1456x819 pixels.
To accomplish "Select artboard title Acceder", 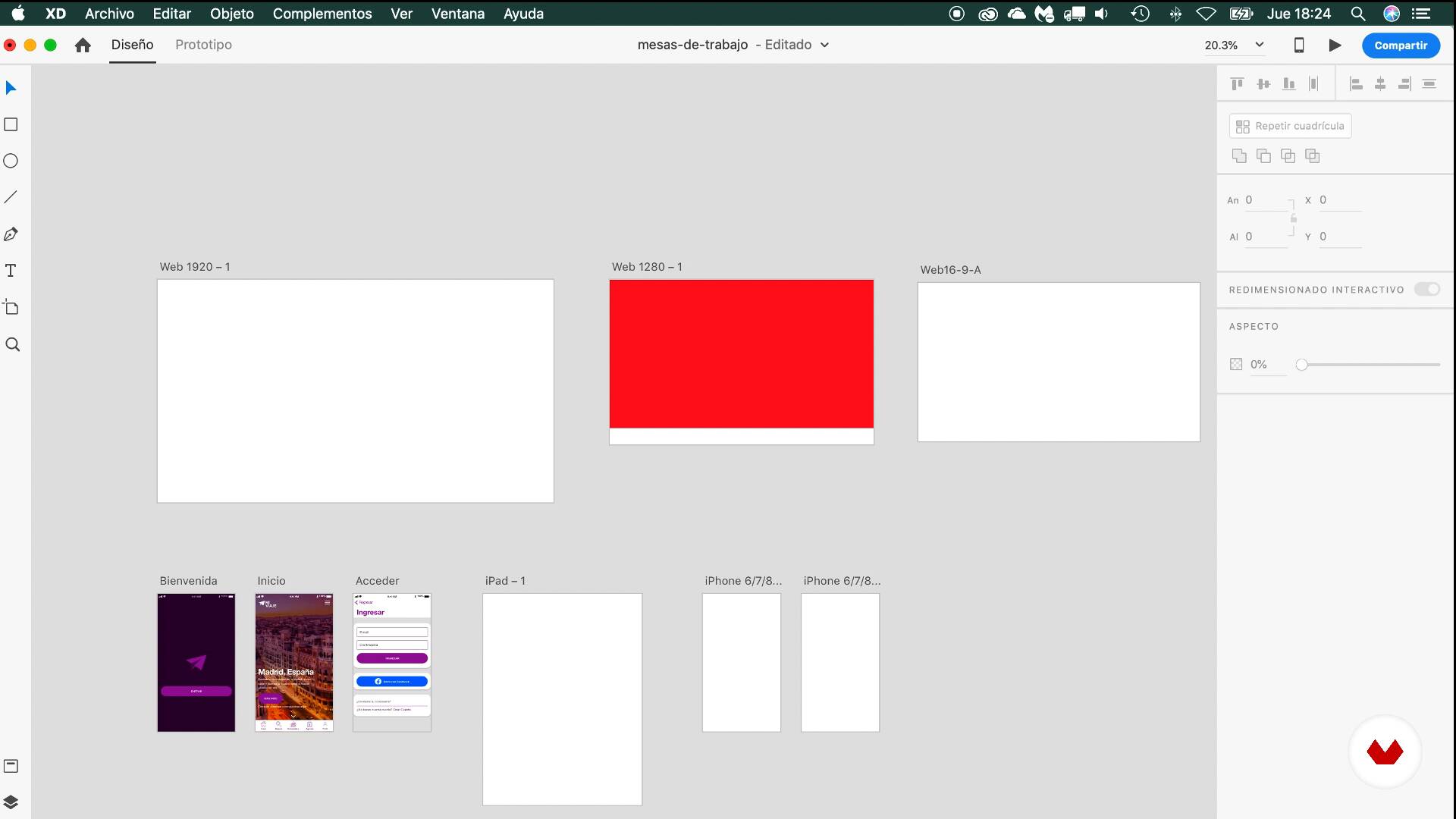I will point(378,581).
